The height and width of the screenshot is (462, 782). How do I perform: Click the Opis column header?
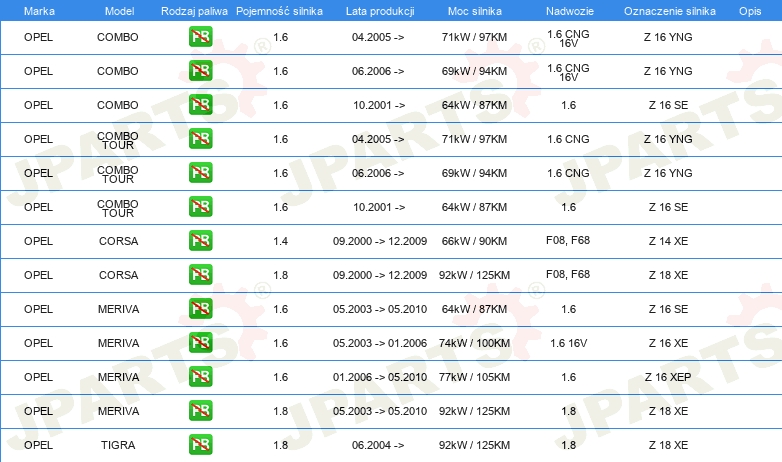click(x=750, y=11)
